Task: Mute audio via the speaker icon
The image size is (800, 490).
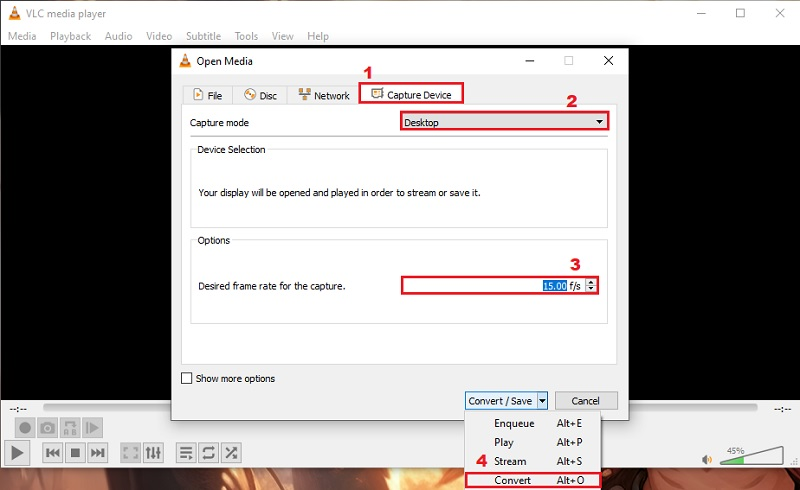Action: coord(707,459)
